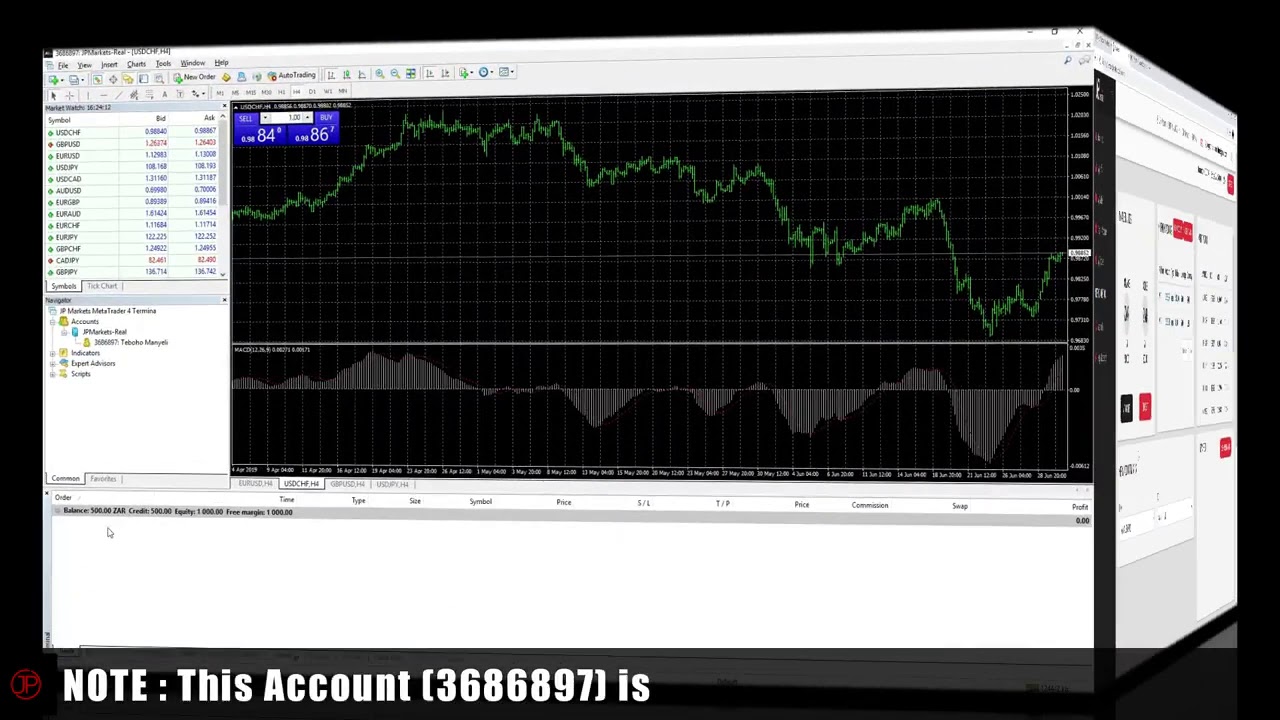1280x720 pixels.
Task: Switch to M30 timeframe
Action: (266, 92)
